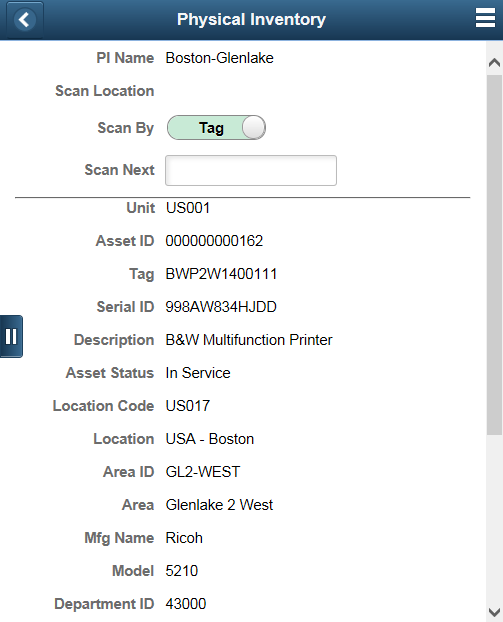Click the PI Name value Boston-Glenlake

(219, 58)
